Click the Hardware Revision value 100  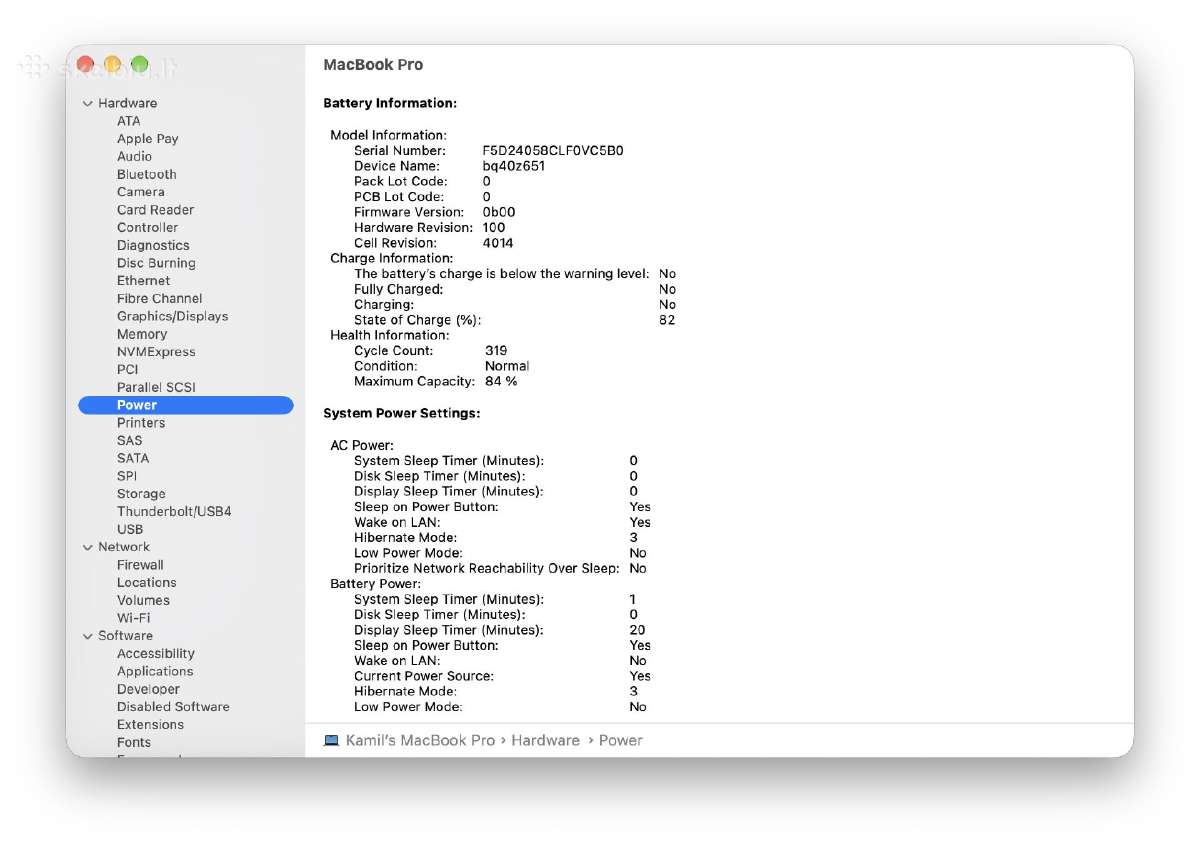pyautogui.click(x=494, y=227)
